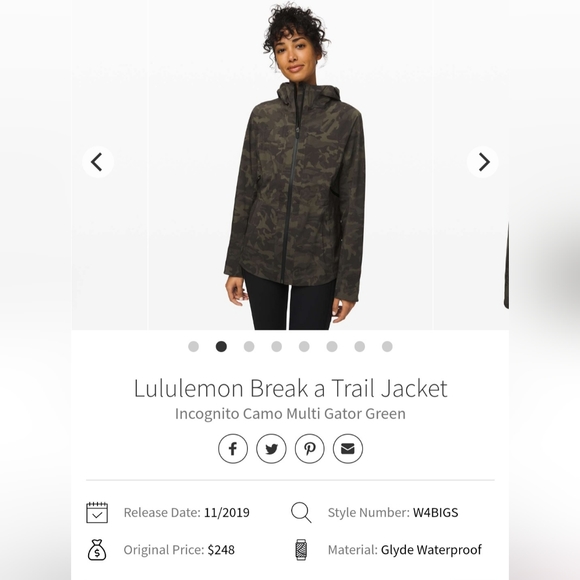Select the third carousel dot
Viewport: 580px width, 580px height.
coord(249,347)
